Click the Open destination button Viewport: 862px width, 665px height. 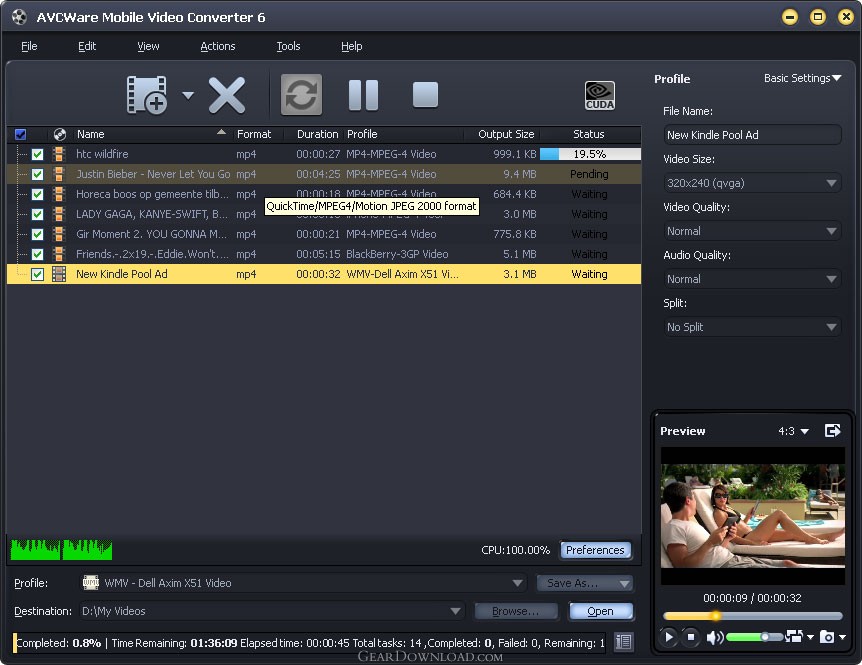pos(600,611)
